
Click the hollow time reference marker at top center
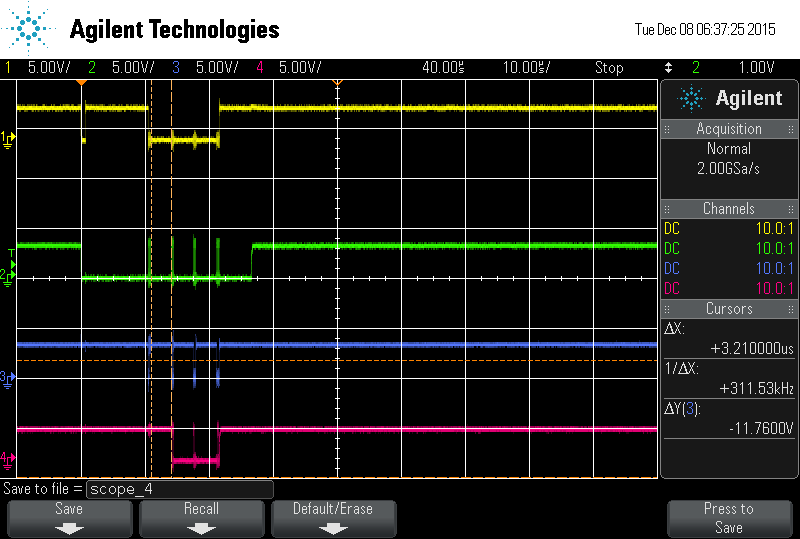pos(337,82)
